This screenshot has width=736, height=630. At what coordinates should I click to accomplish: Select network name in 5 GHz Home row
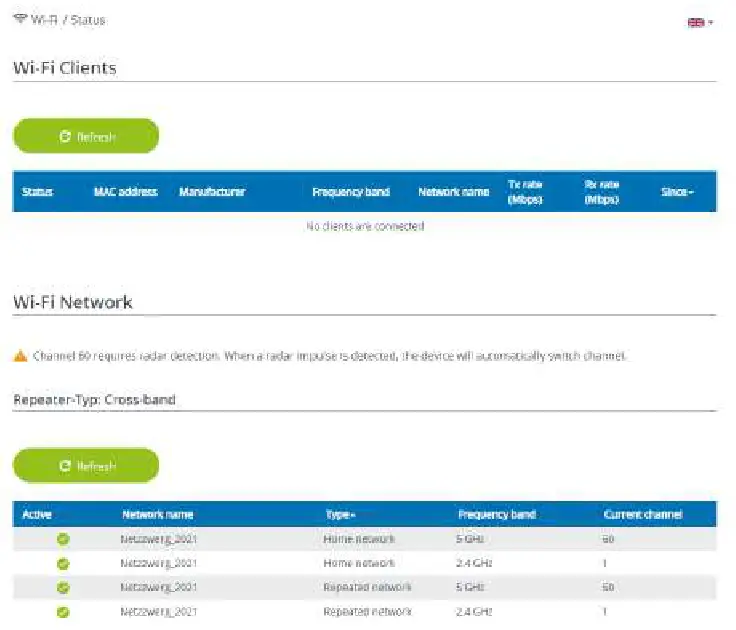(x=158, y=539)
